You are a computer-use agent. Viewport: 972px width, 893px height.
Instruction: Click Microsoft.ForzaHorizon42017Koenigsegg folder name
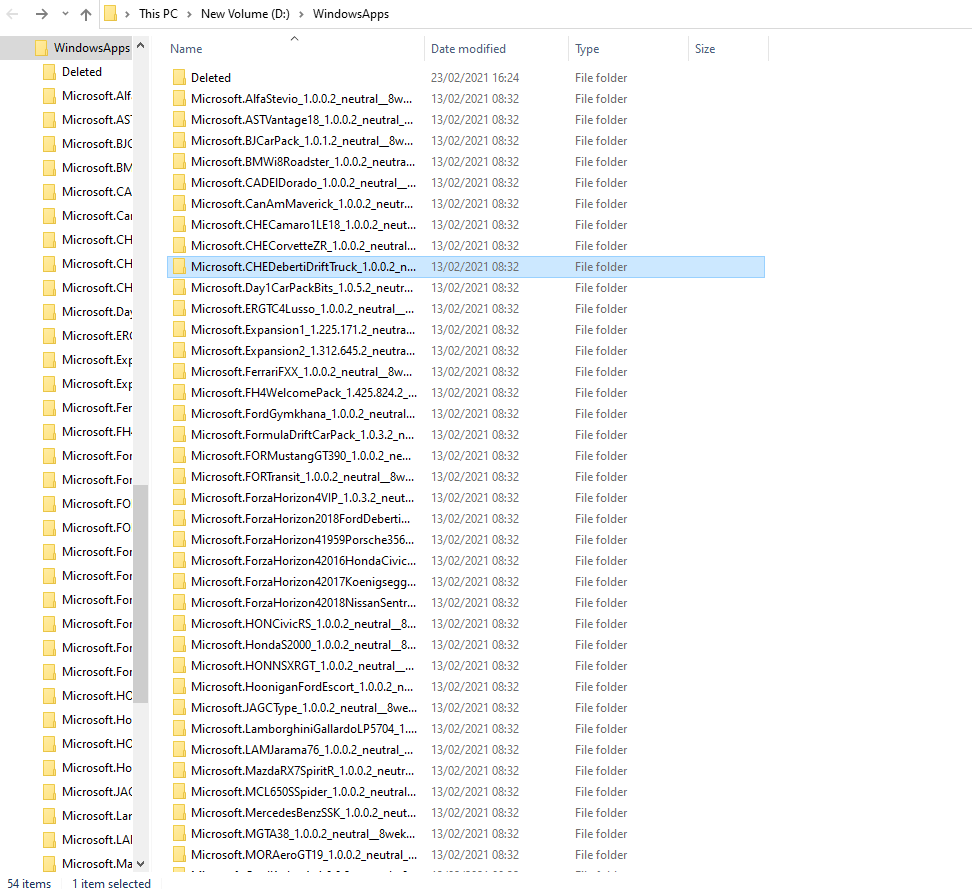[303, 582]
